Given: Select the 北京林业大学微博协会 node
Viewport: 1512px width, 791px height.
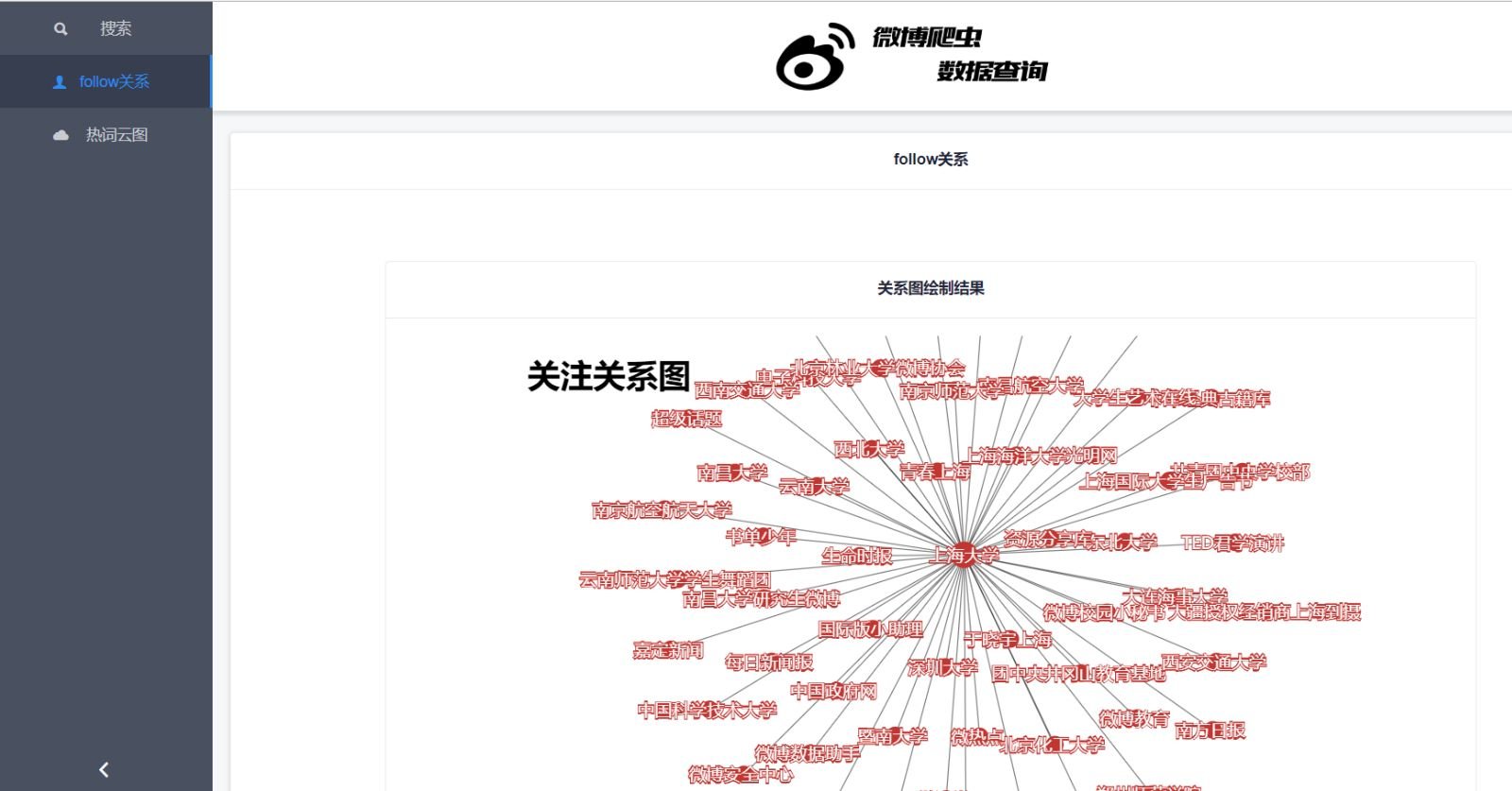Looking at the screenshot, I should pos(878,368).
